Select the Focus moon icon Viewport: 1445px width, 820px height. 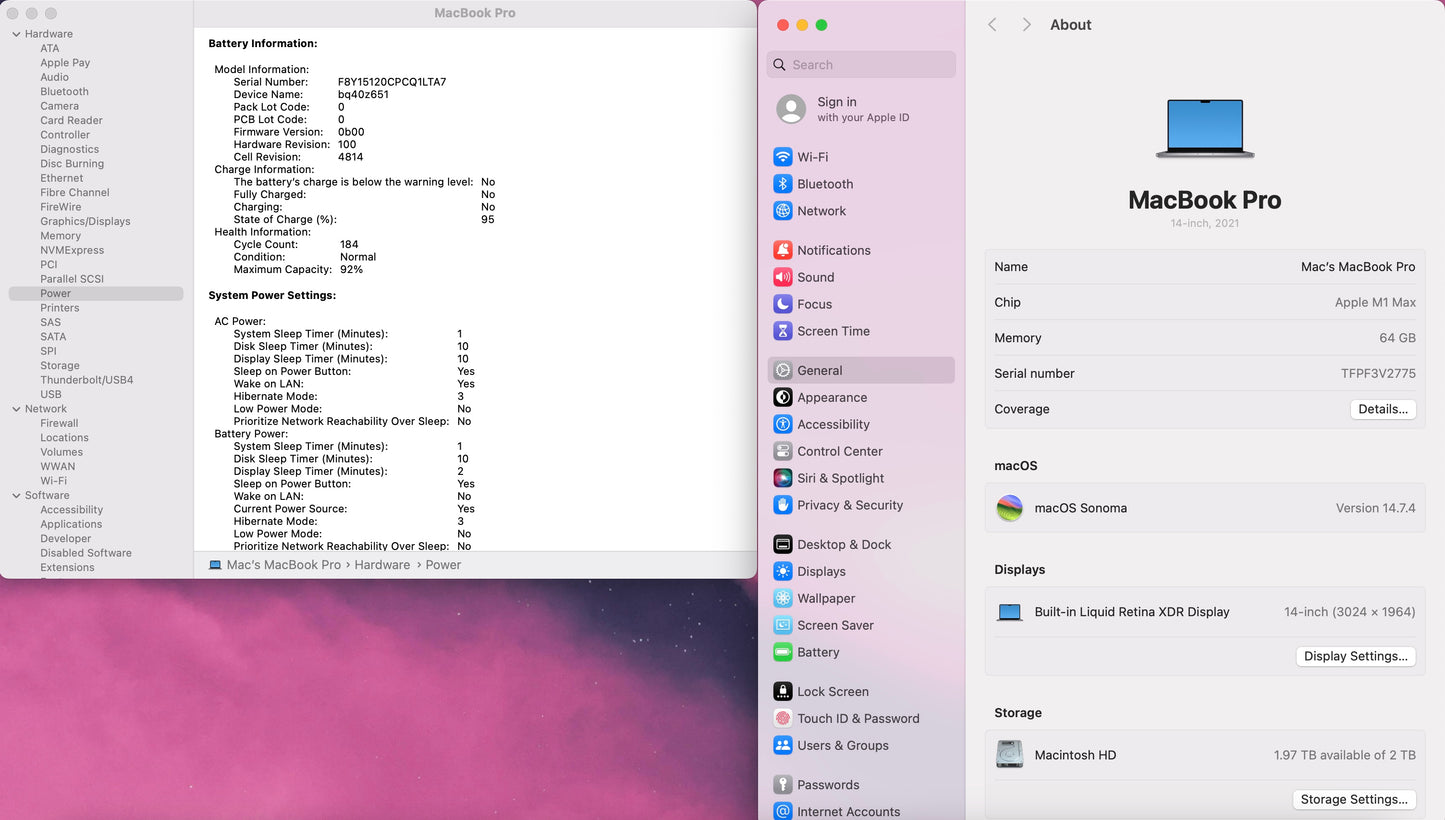coord(783,304)
